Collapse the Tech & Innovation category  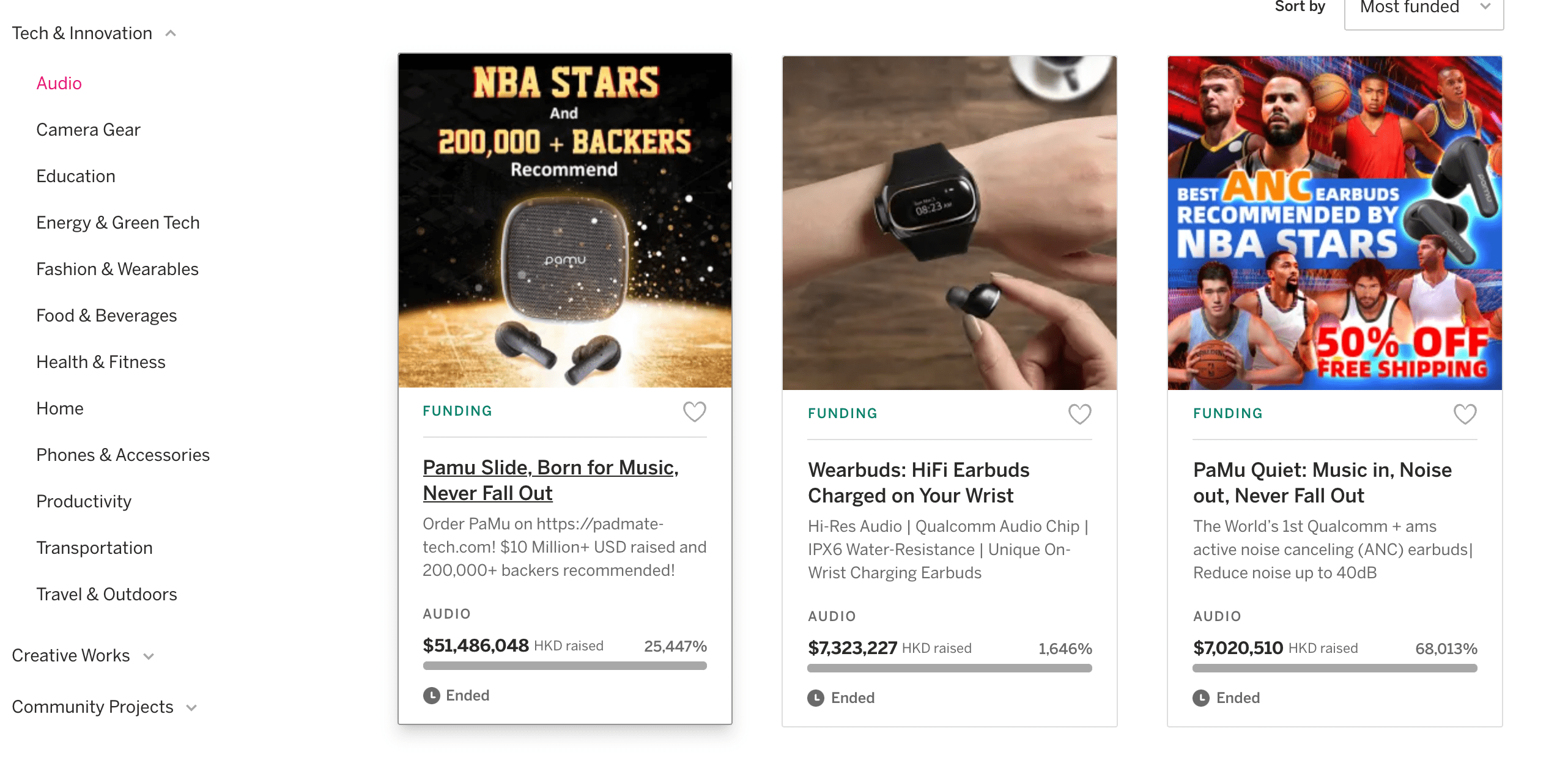171,34
